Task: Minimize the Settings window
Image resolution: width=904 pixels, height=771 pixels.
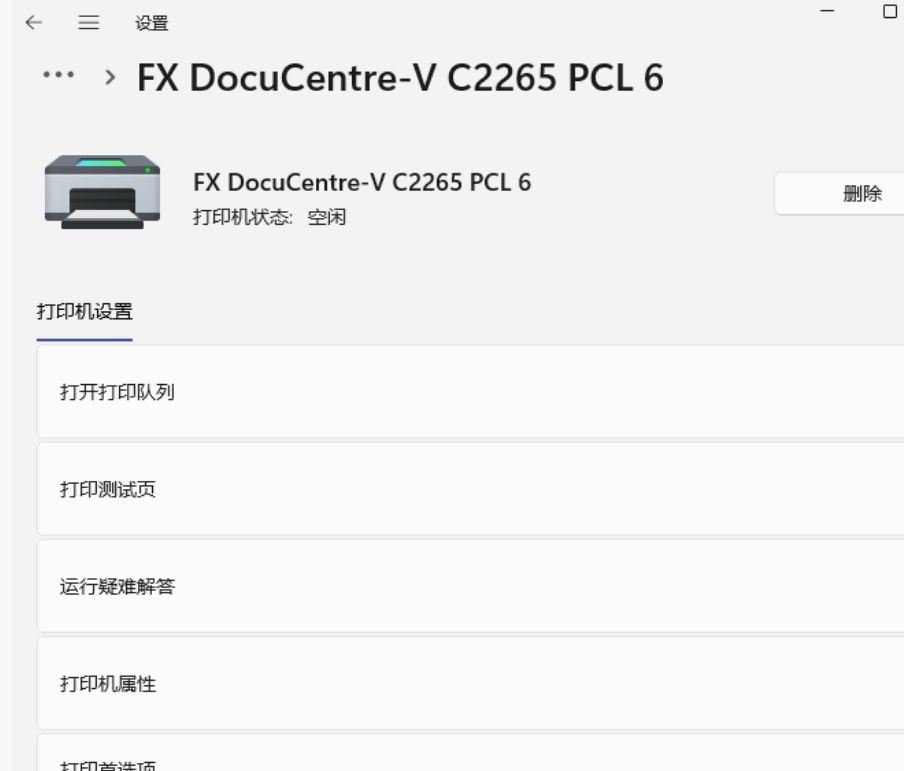Action: 827,12
